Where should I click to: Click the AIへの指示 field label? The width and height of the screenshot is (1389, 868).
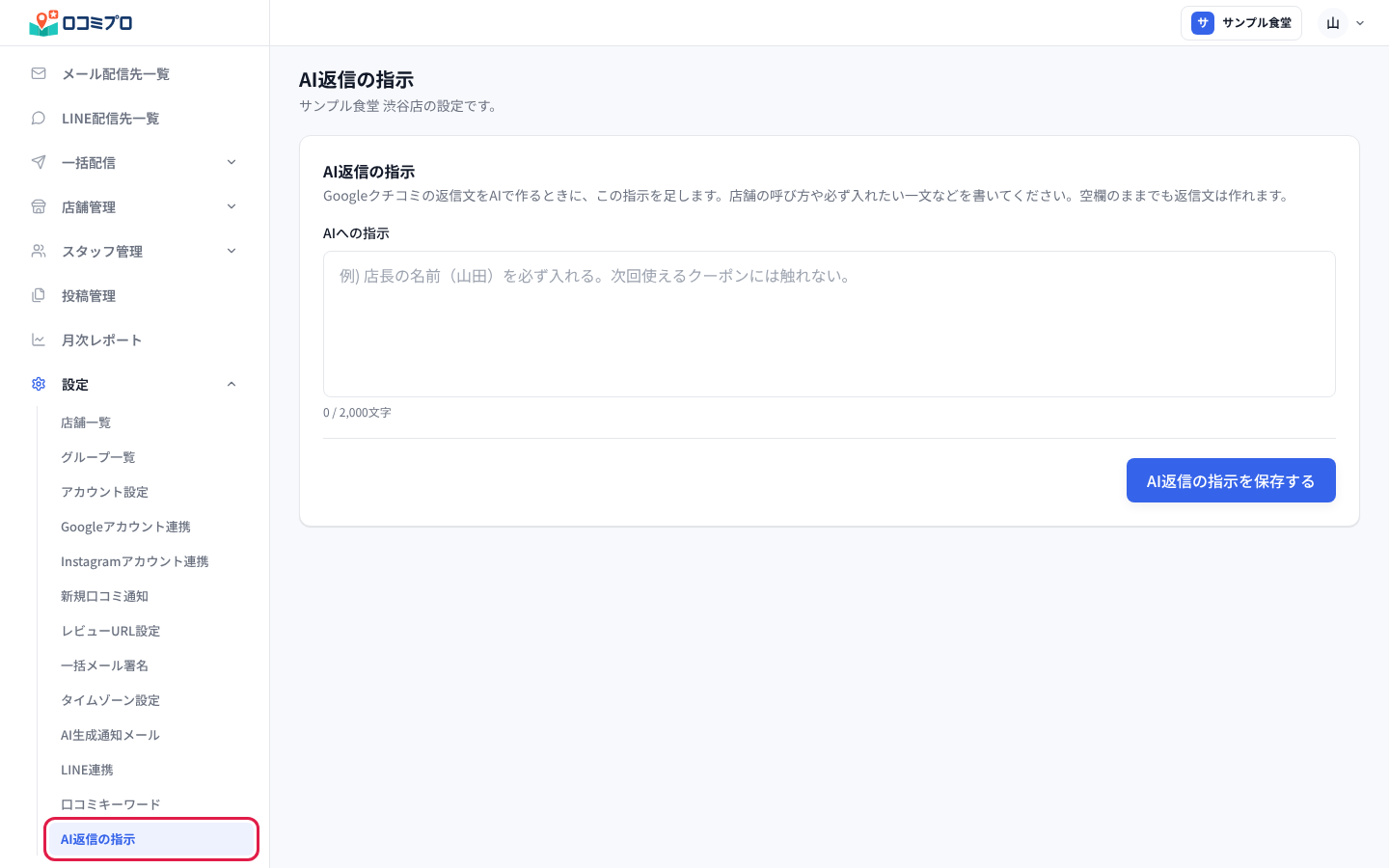tap(356, 233)
